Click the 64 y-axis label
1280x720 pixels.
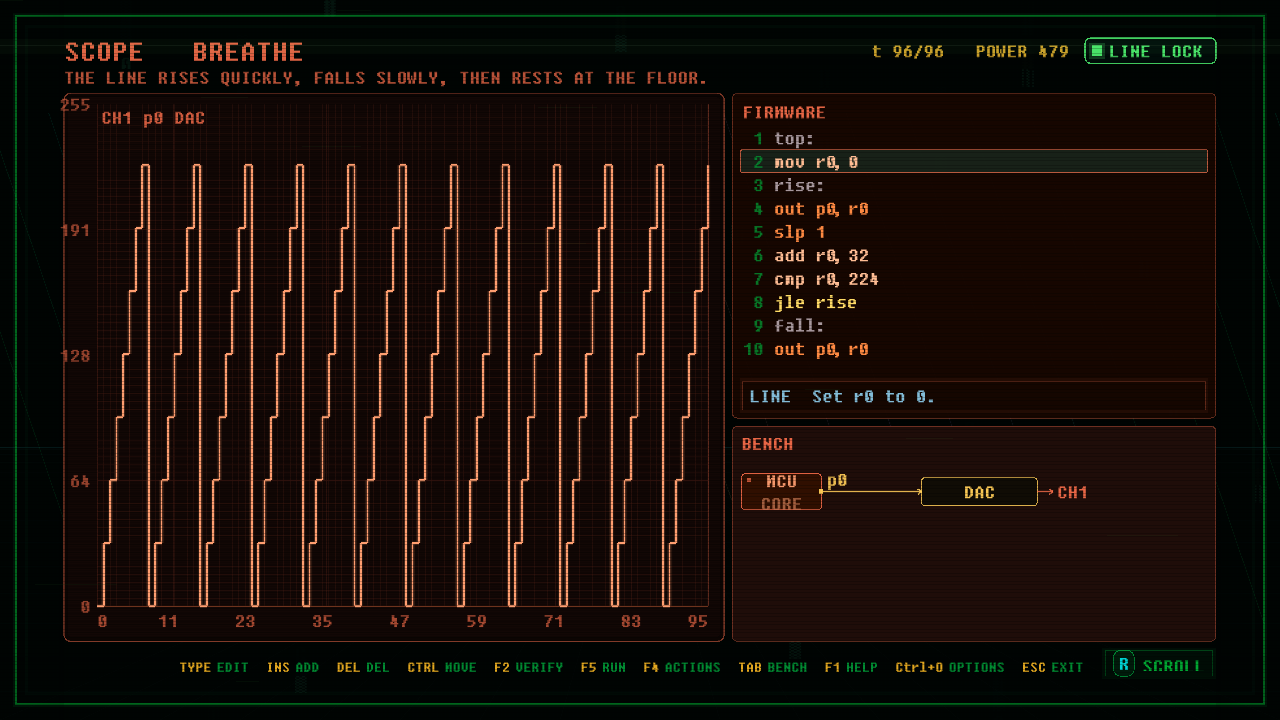(x=80, y=481)
